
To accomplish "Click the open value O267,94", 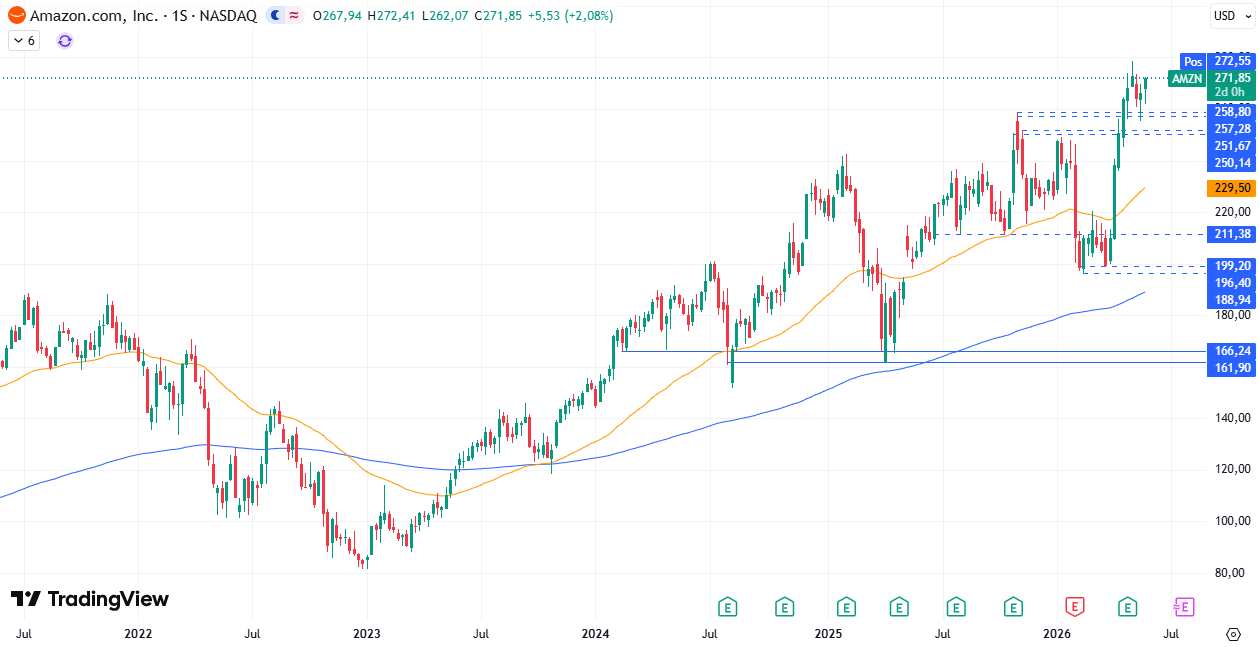I will [x=337, y=16].
